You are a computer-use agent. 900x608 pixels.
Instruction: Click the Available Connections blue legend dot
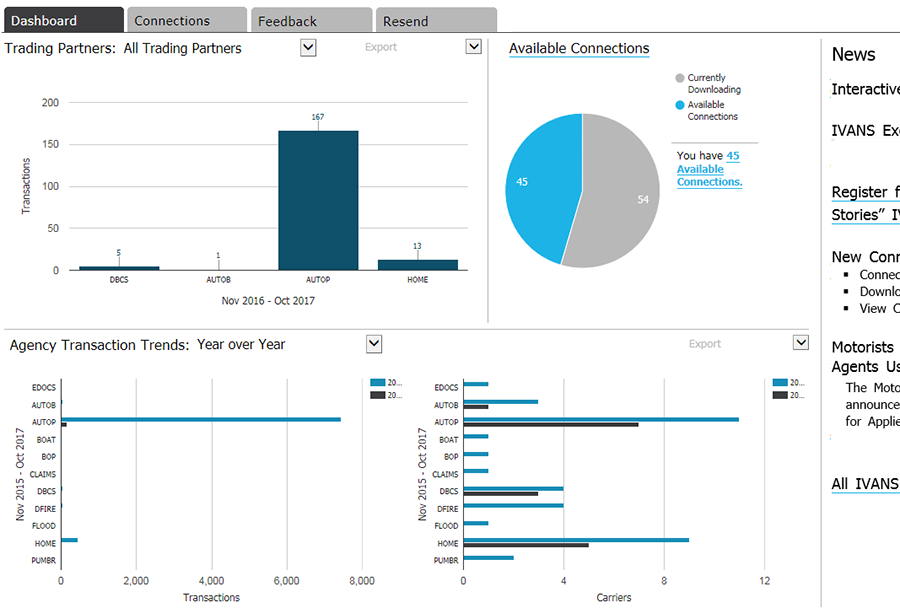click(x=681, y=105)
